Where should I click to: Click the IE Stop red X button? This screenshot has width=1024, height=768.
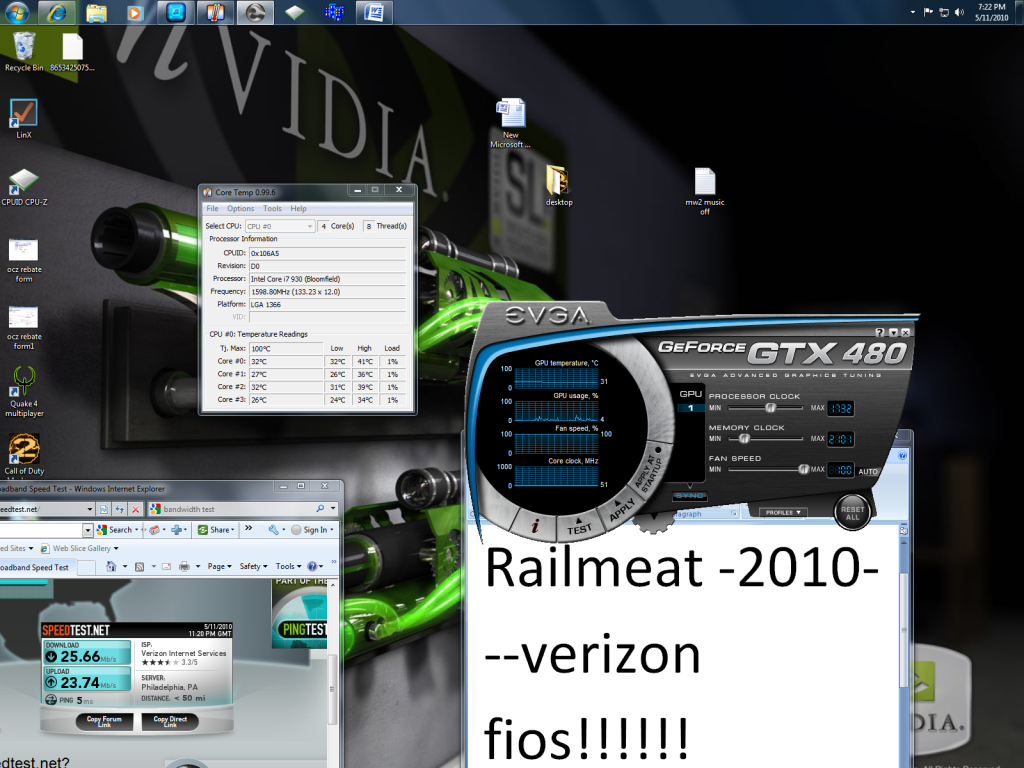coord(135,509)
